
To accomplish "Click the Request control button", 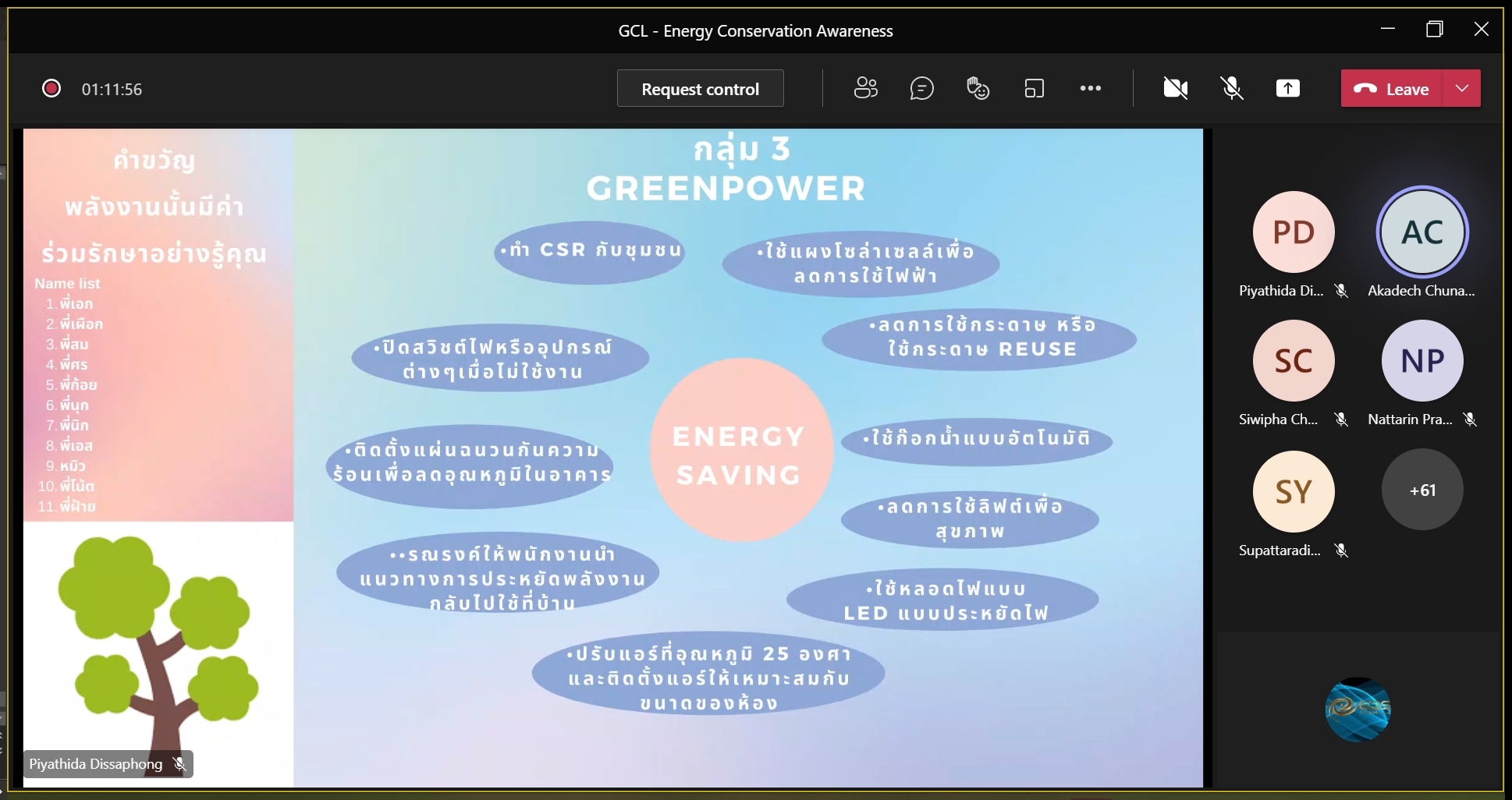I will tap(700, 89).
